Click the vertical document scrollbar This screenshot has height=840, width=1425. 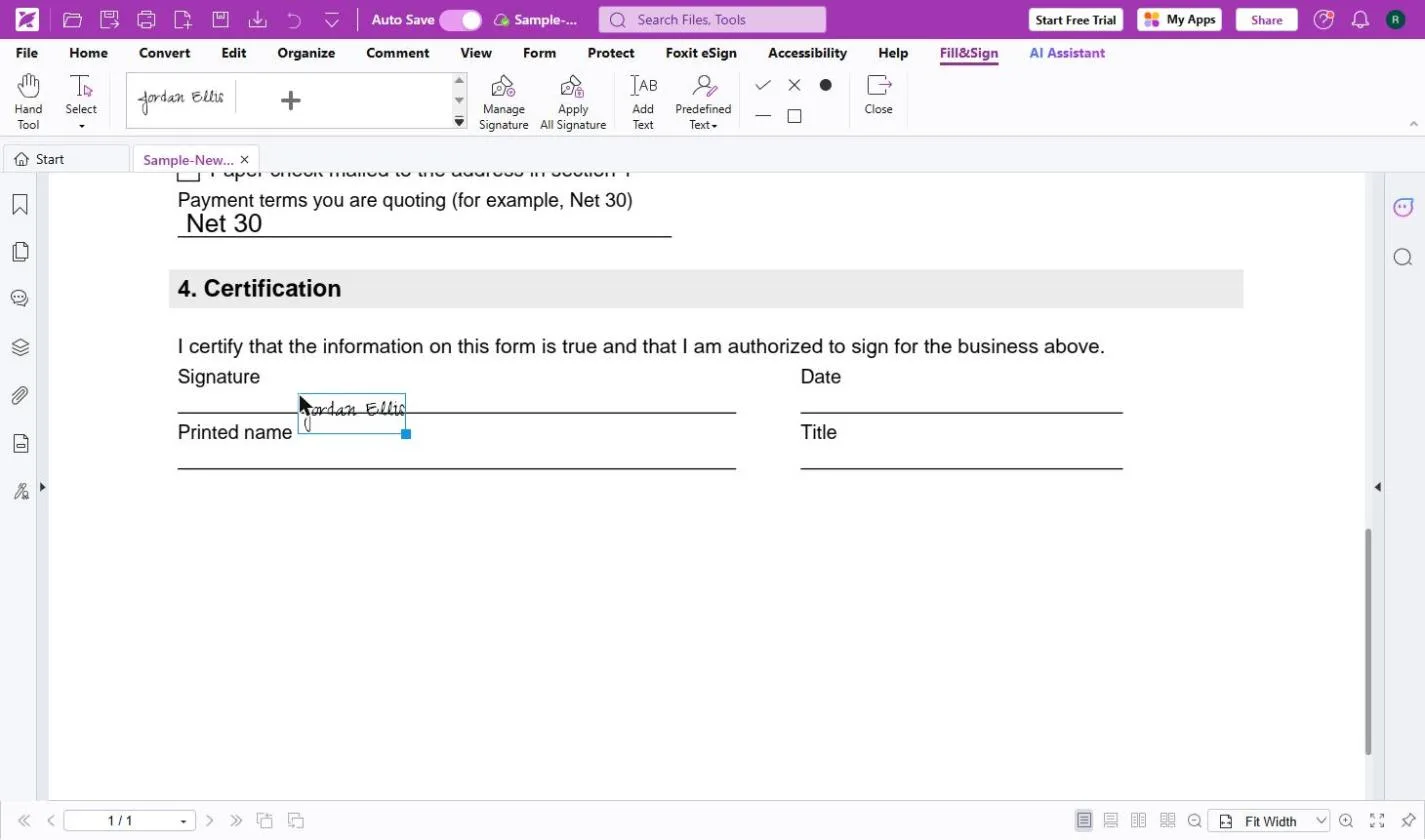coord(1369,640)
